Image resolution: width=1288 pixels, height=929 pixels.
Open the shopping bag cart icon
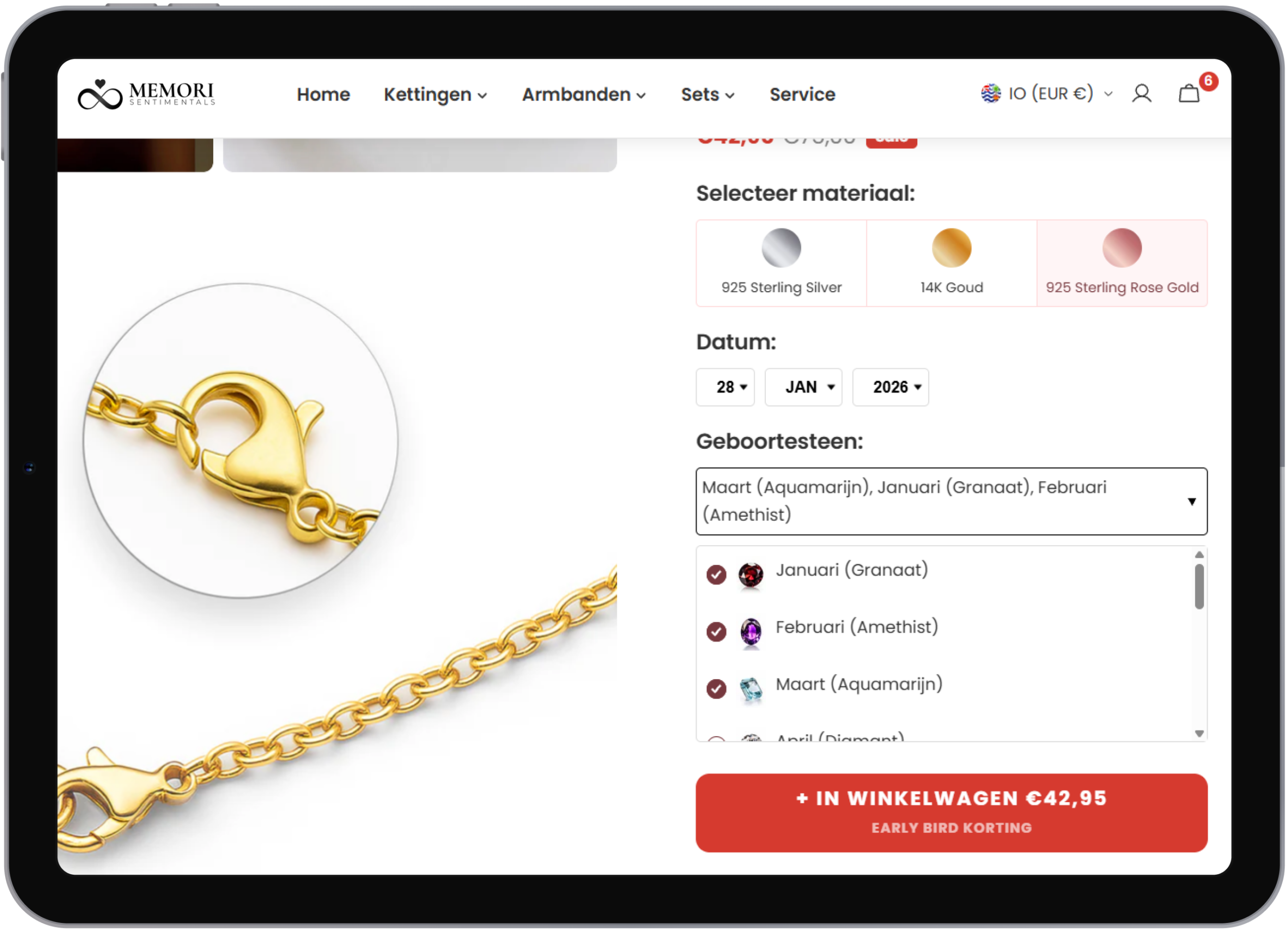[1188, 93]
